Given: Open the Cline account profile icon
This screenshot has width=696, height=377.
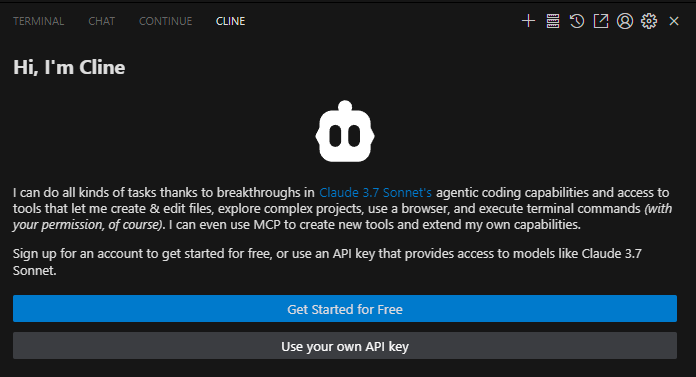Looking at the screenshot, I should [625, 21].
